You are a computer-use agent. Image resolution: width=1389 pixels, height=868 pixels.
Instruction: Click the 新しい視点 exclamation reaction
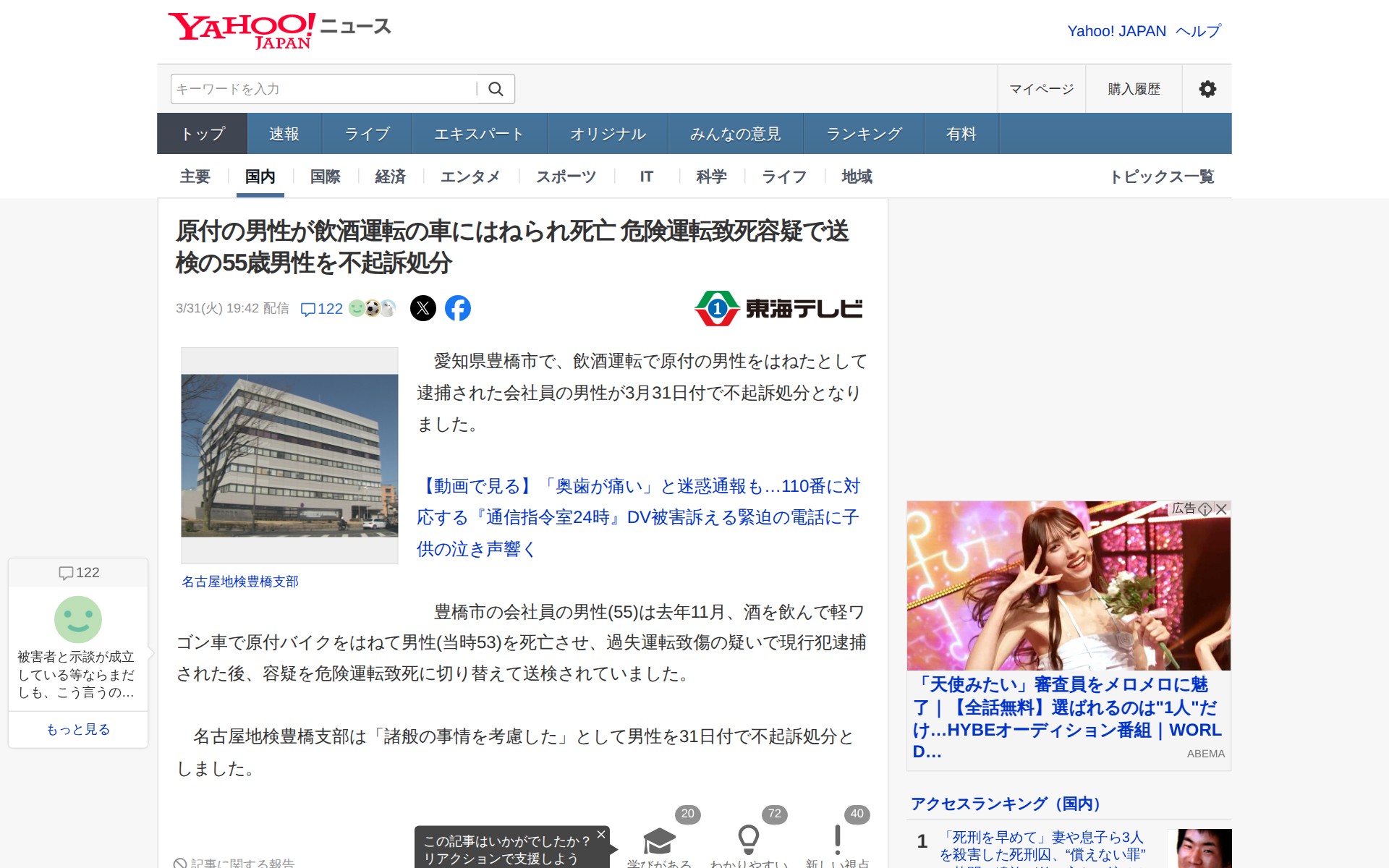(x=837, y=841)
